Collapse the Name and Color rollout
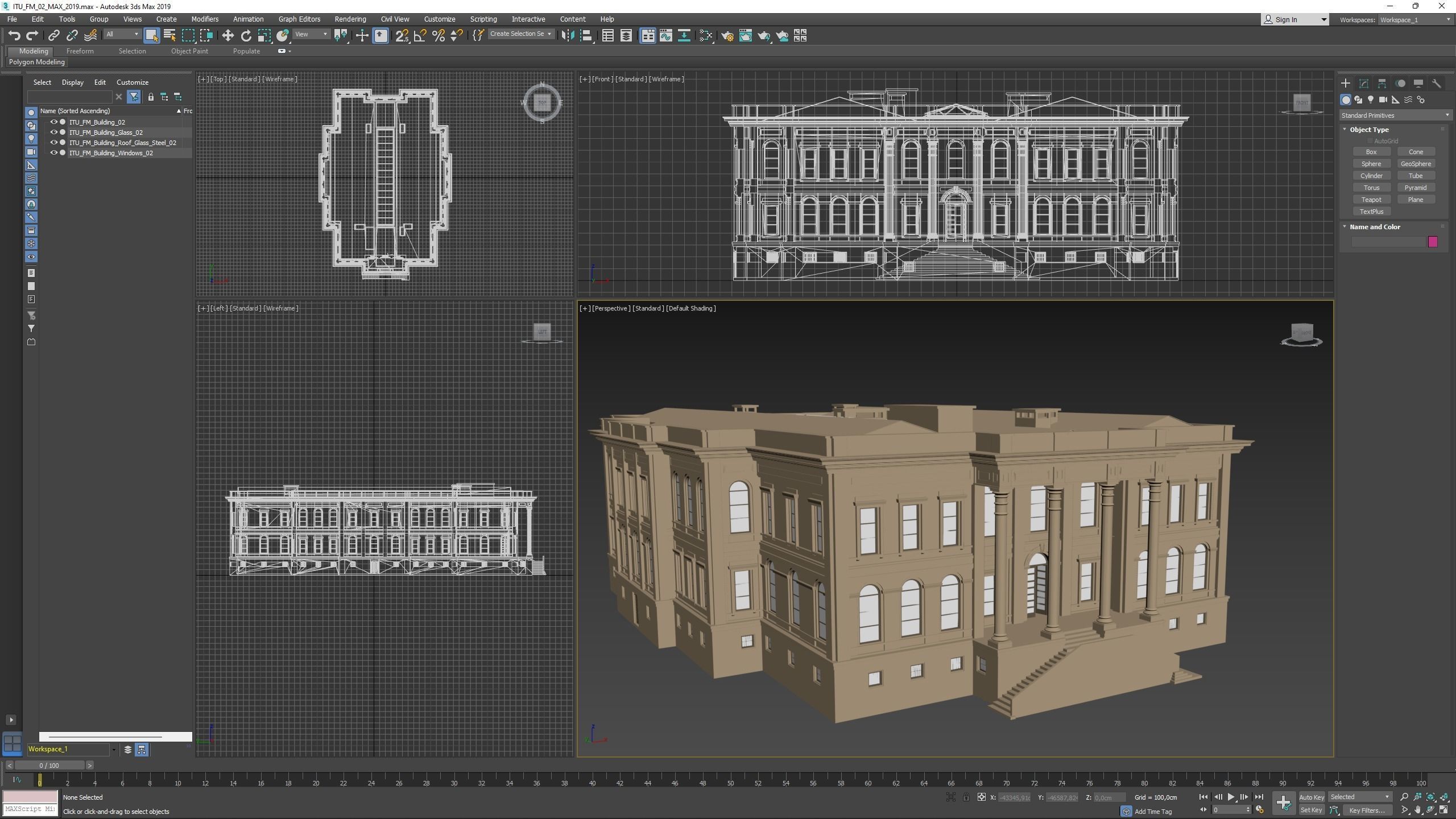1456x819 pixels. tap(1345, 227)
